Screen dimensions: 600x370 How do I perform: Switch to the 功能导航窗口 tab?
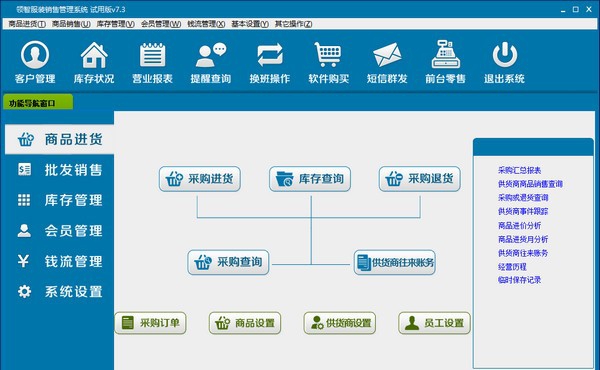click(x=38, y=103)
